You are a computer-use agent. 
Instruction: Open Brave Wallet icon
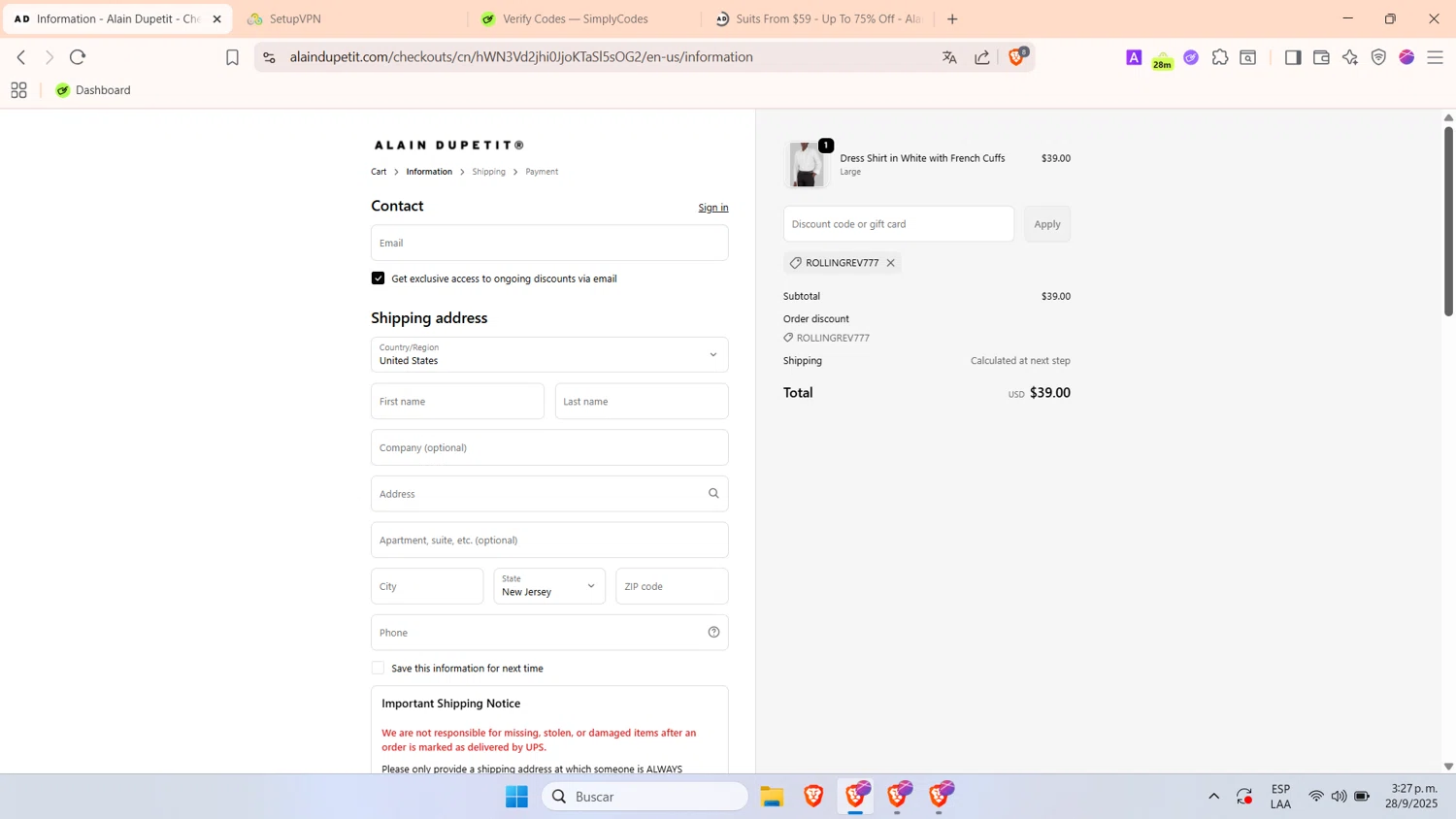[x=1321, y=57]
